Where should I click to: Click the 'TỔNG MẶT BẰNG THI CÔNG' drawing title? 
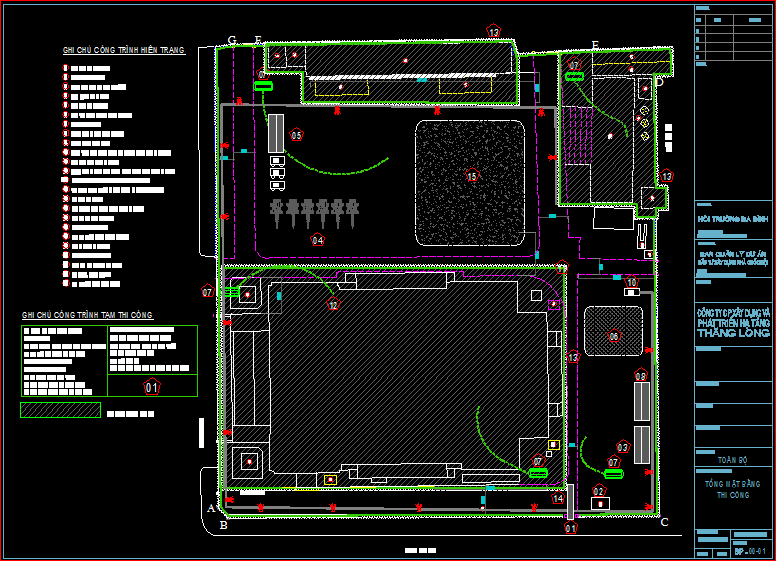click(x=733, y=489)
